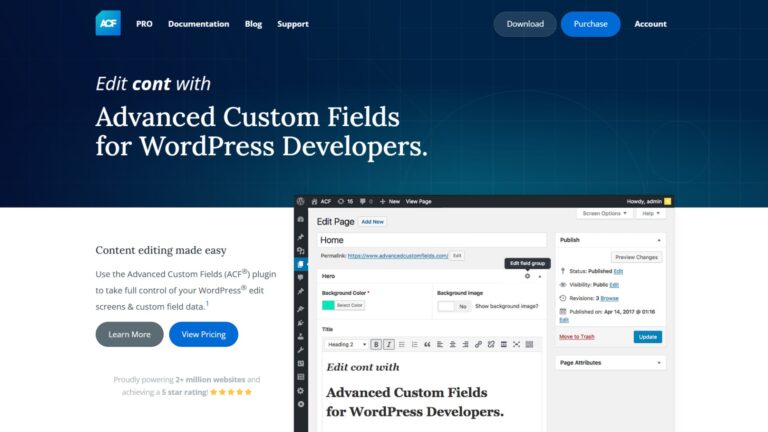Click the Home page title field
This screenshot has height=432, width=768.
(432, 240)
